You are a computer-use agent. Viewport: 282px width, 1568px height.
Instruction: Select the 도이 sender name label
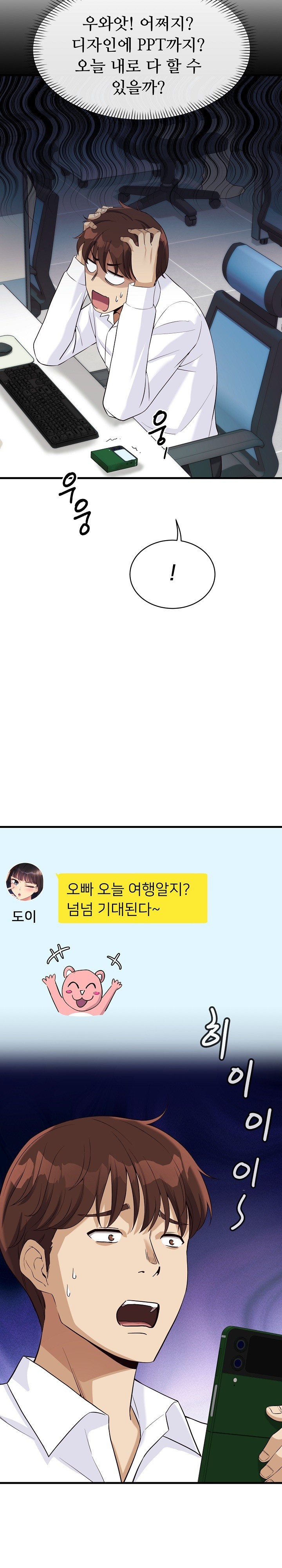coord(24,916)
